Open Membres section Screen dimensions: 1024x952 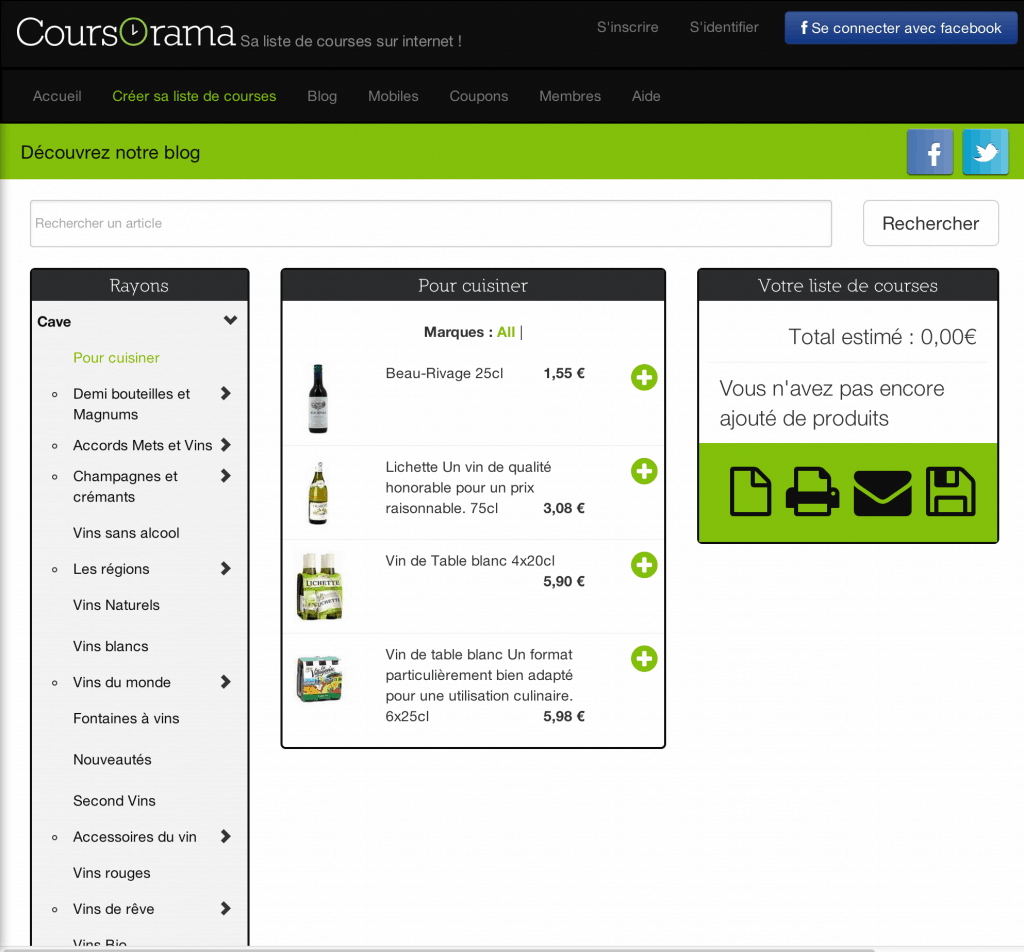570,96
